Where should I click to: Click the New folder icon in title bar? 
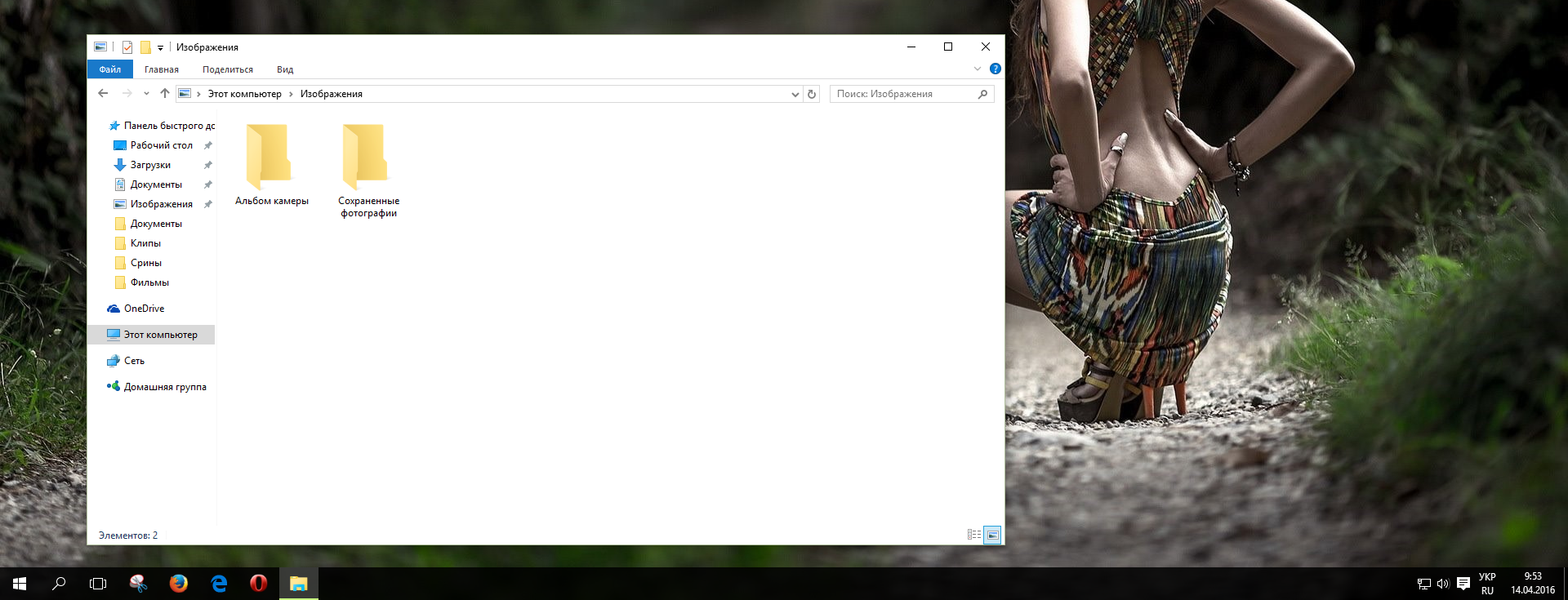point(145,47)
